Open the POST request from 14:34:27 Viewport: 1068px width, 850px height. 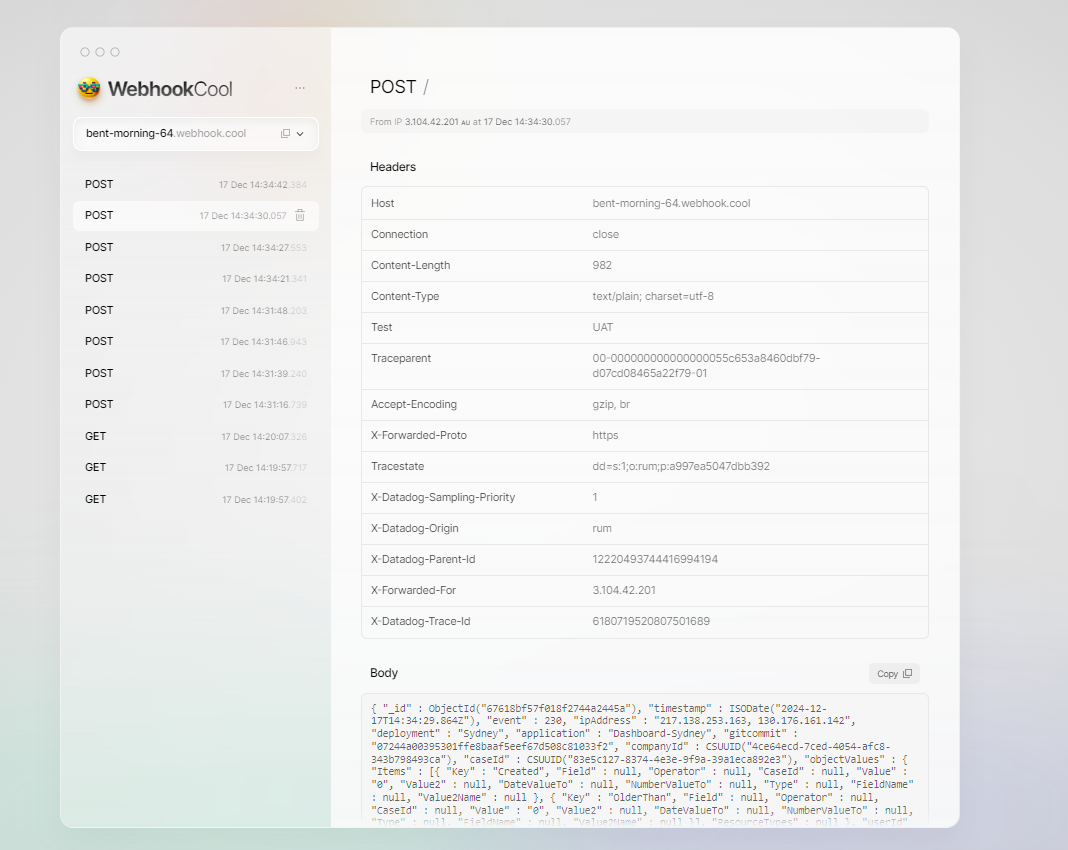click(195, 248)
